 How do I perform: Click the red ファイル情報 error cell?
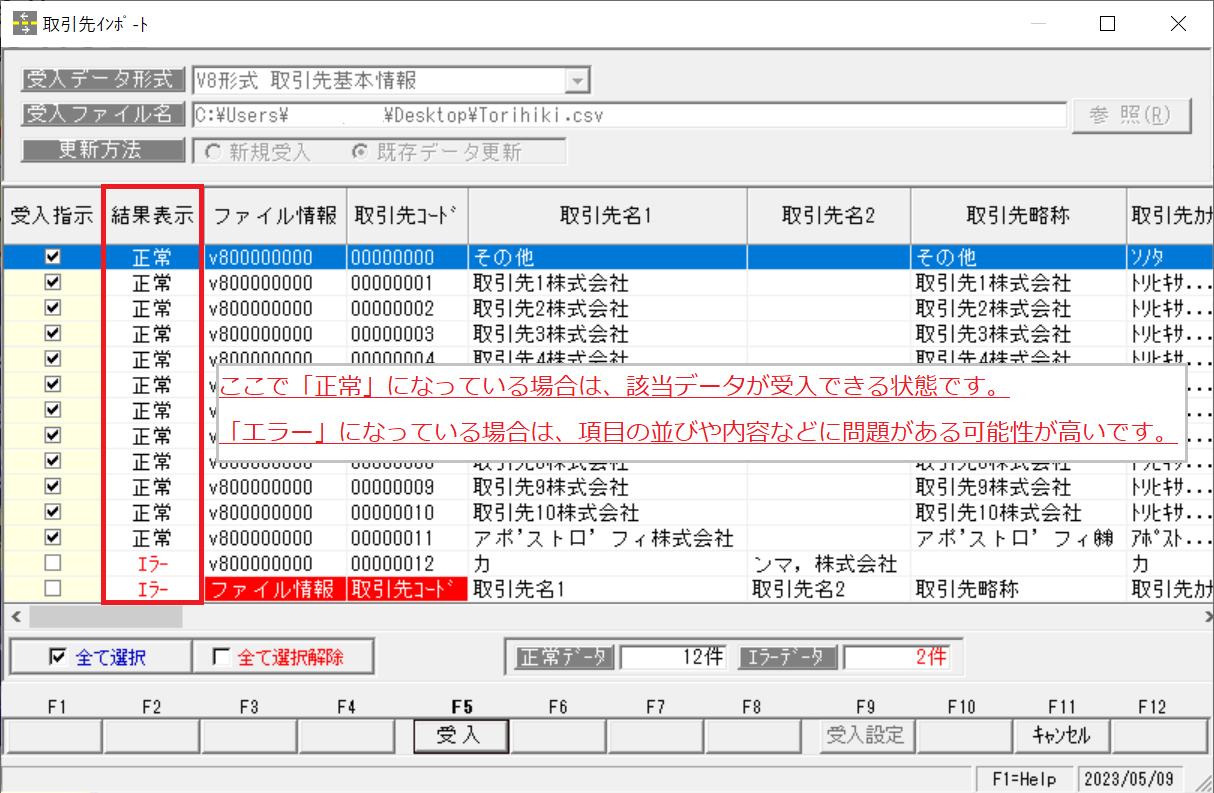click(x=275, y=589)
